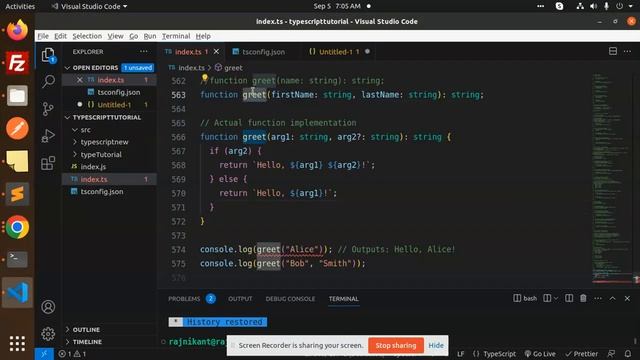640x360 pixels.
Task: Open the Run and Debug view
Action: tap(48, 136)
